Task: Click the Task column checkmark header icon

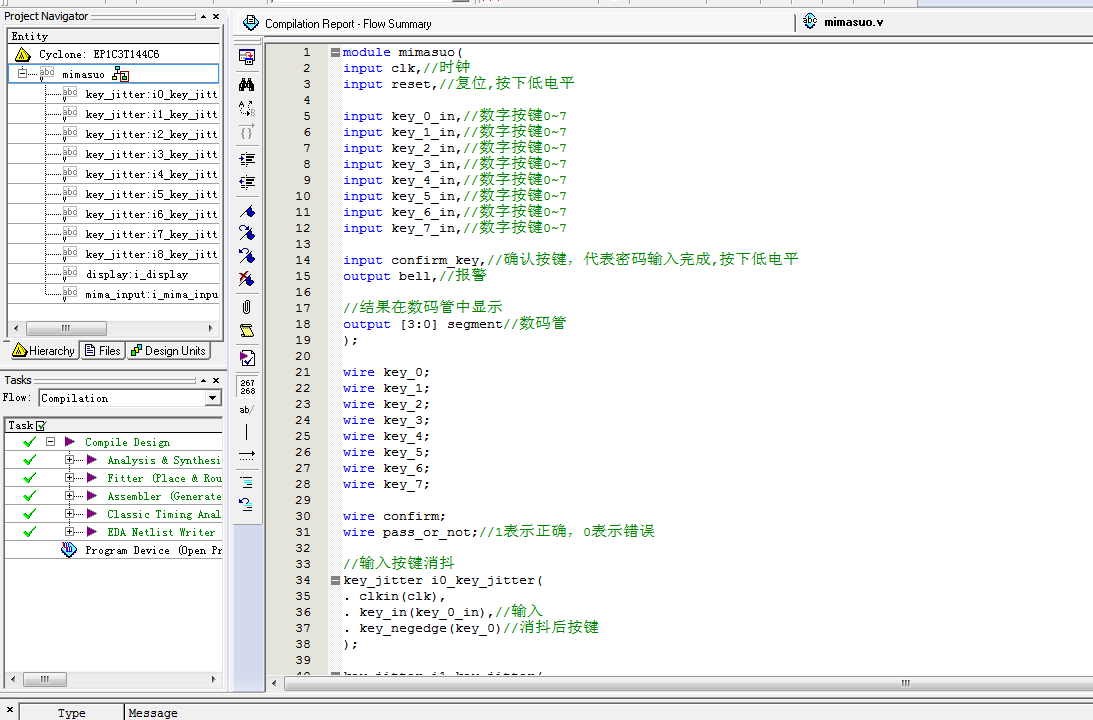Action: click(x=41, y=425)
